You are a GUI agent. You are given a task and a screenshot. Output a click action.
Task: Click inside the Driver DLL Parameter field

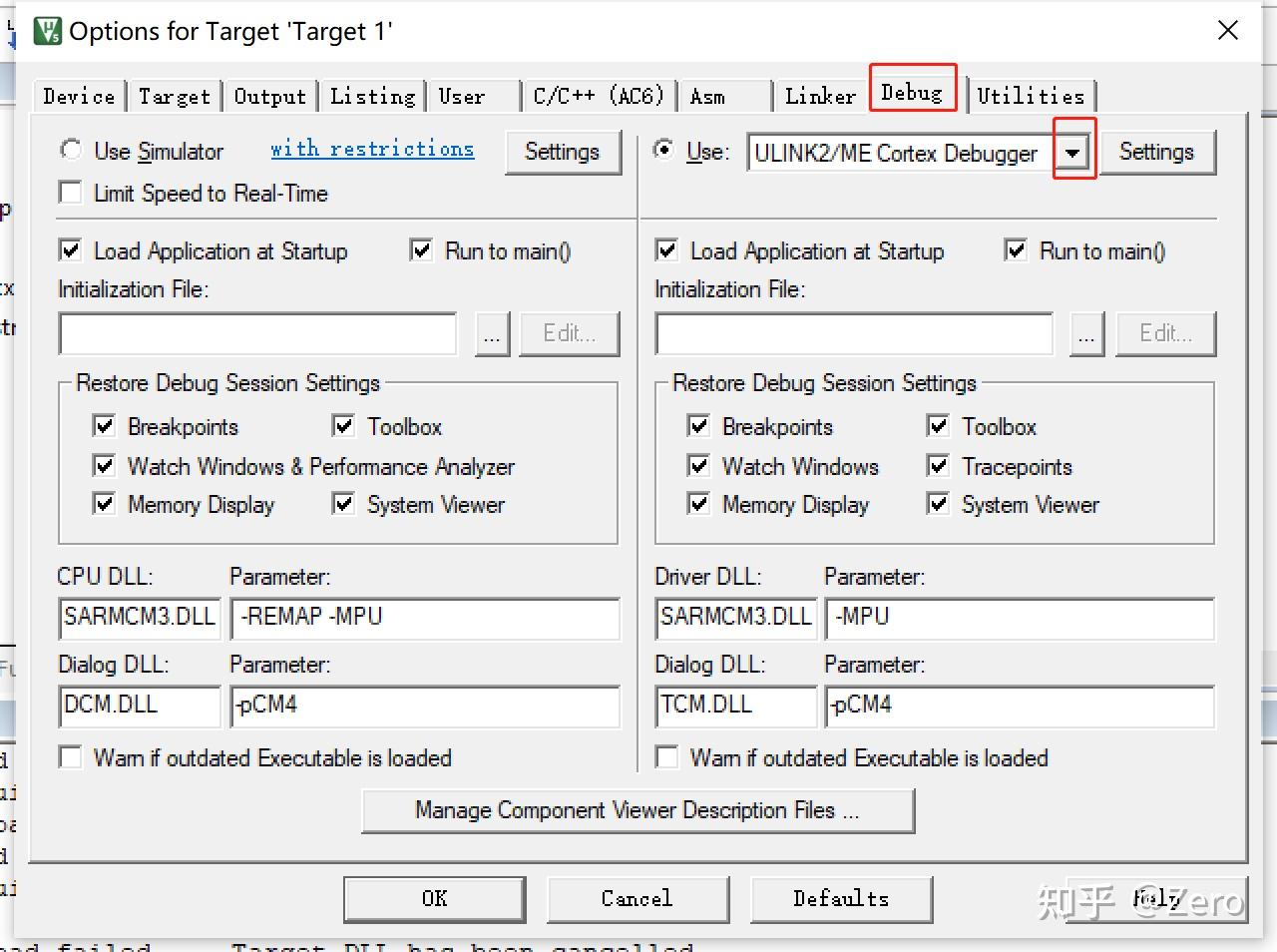pos(1018,619)
